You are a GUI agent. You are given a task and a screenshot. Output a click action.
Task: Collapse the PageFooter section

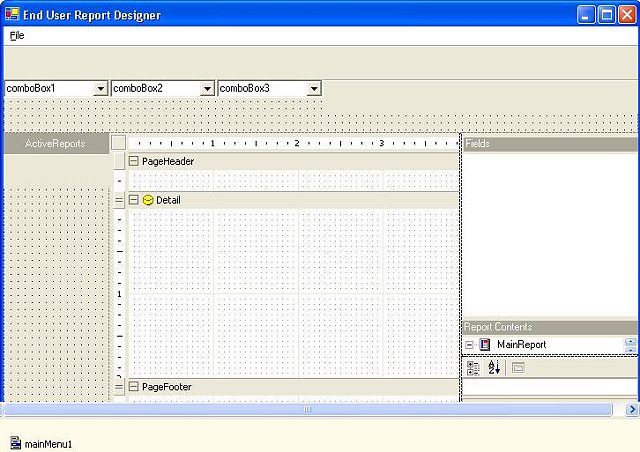pyautogui.click(x=133, y=386)
